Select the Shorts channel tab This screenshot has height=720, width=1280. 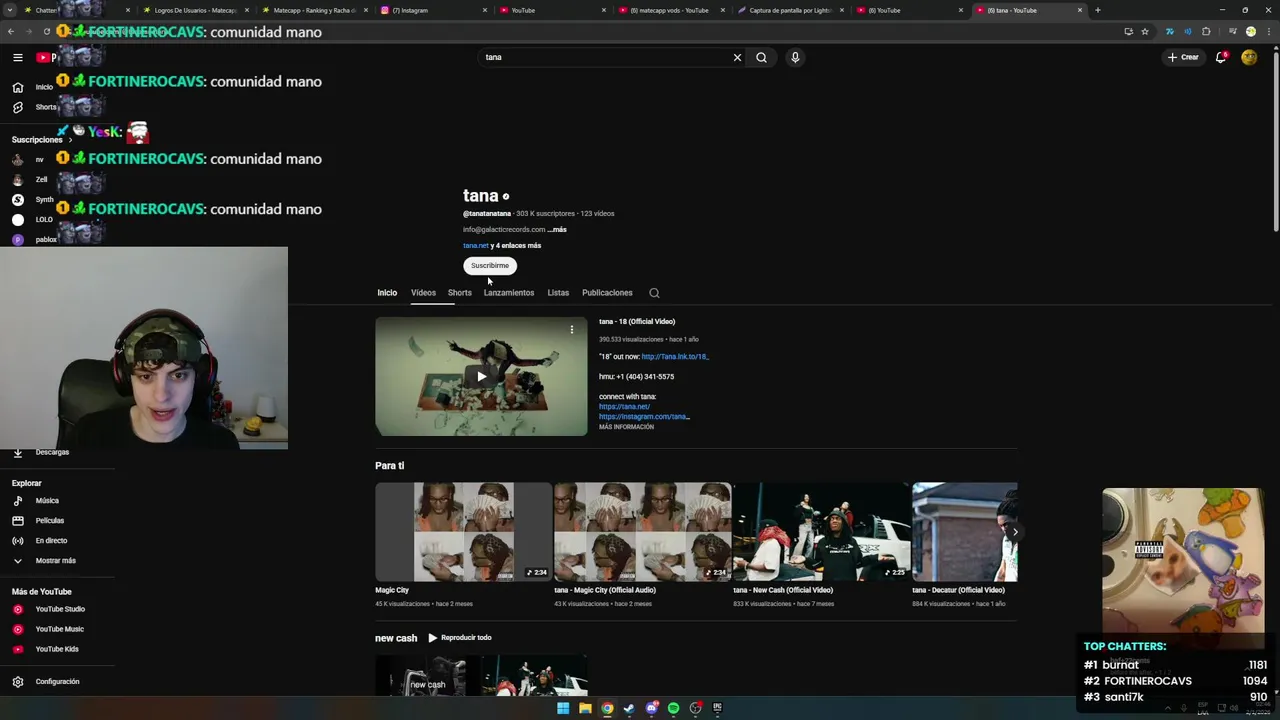(459, 293)
